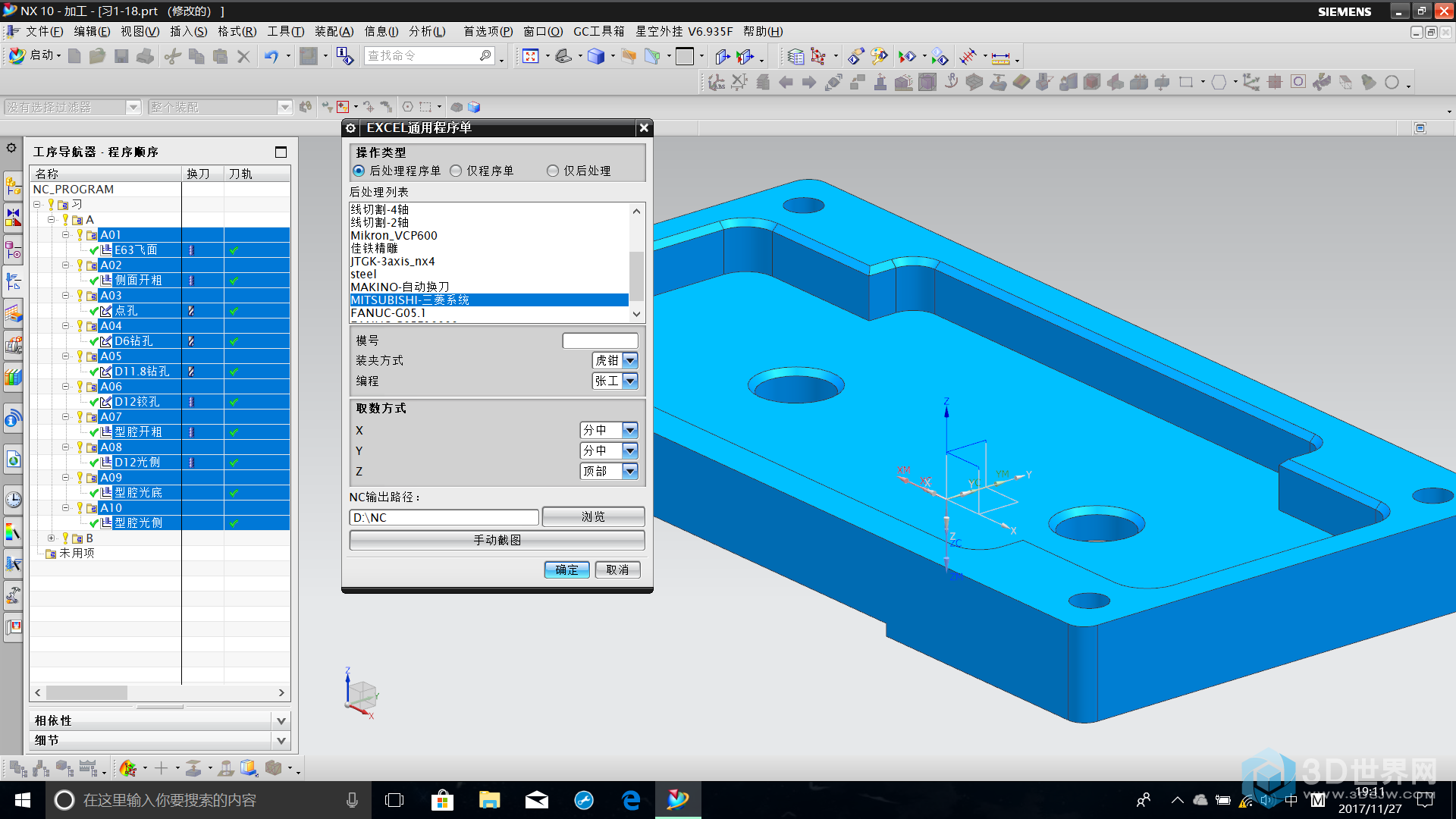Select Mikron_VCP600 in post list
Viewport: 1456px width, 819px height.
pos(488,235)
